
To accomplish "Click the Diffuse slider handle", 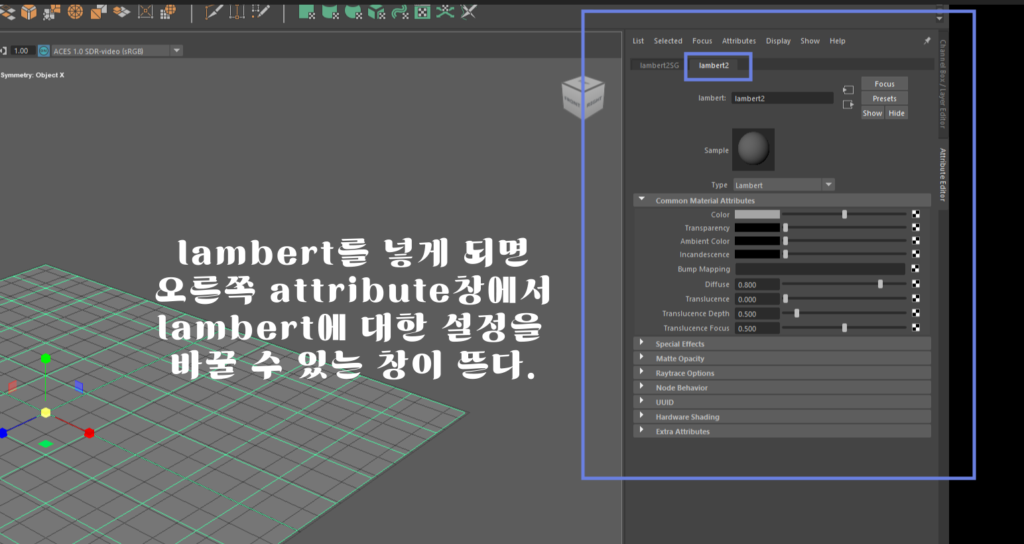I will click(x=880, y=284).
